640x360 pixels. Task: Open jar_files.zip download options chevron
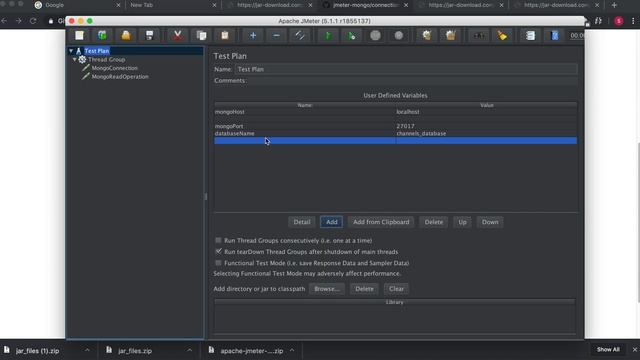(x=189, y=350)
